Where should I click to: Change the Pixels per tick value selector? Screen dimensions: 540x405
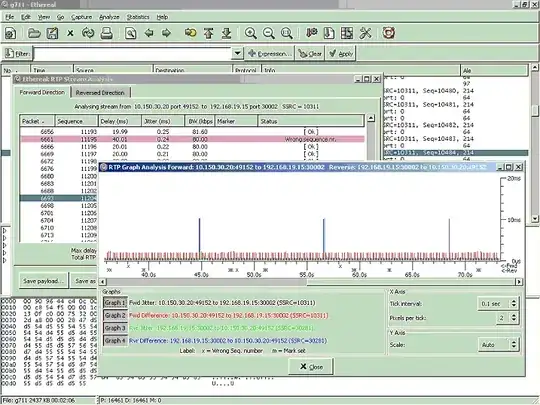[507, 318]
